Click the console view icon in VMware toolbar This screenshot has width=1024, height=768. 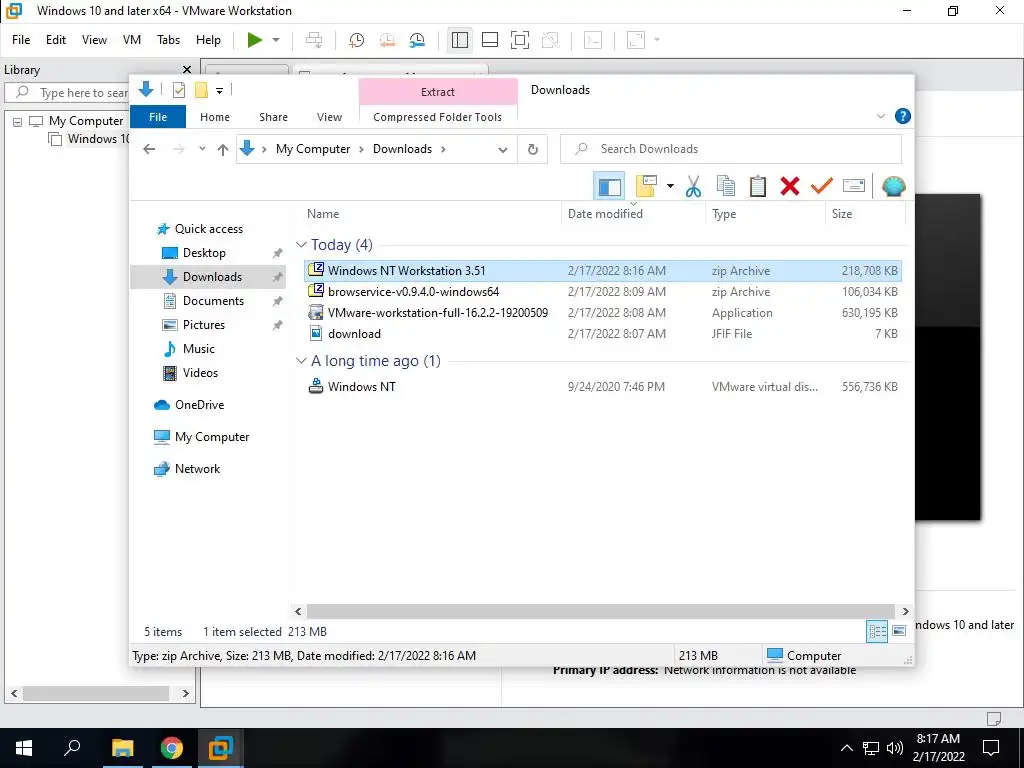[x=592, y=40]
